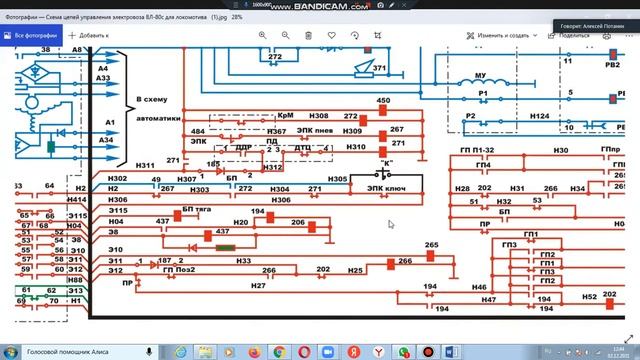Zoom out of the photo
Viewport: 640px width, 360px height.
pyautogui.click(x=285, y=36)
